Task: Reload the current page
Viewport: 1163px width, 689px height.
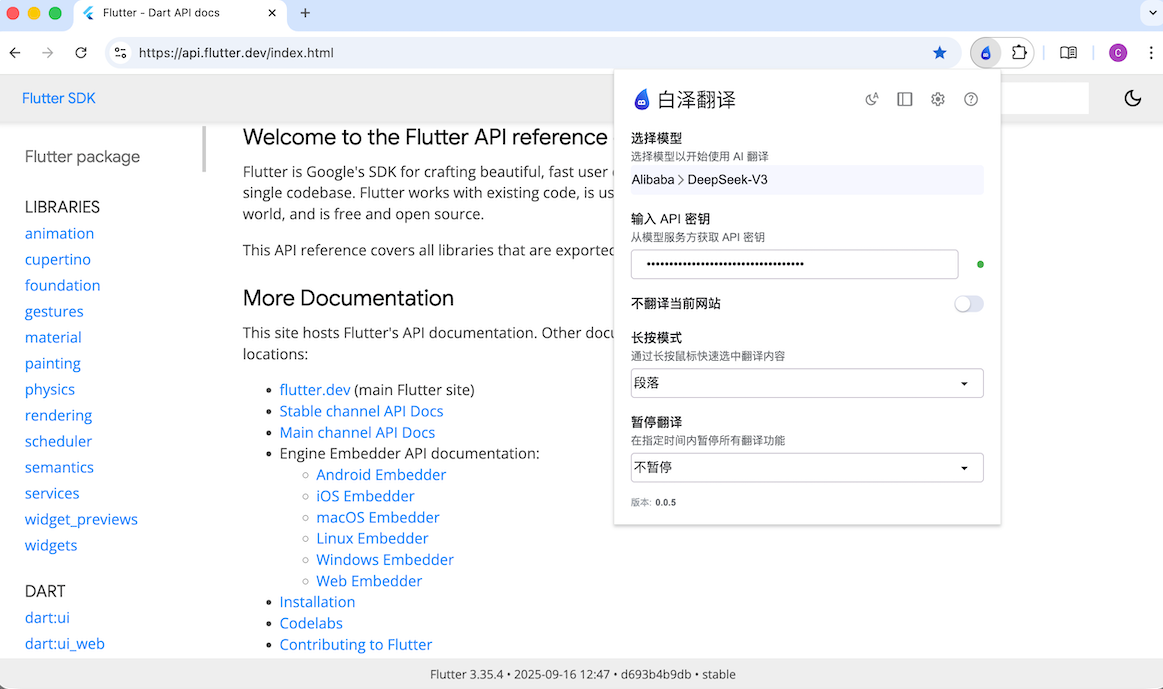Action: 81,53
